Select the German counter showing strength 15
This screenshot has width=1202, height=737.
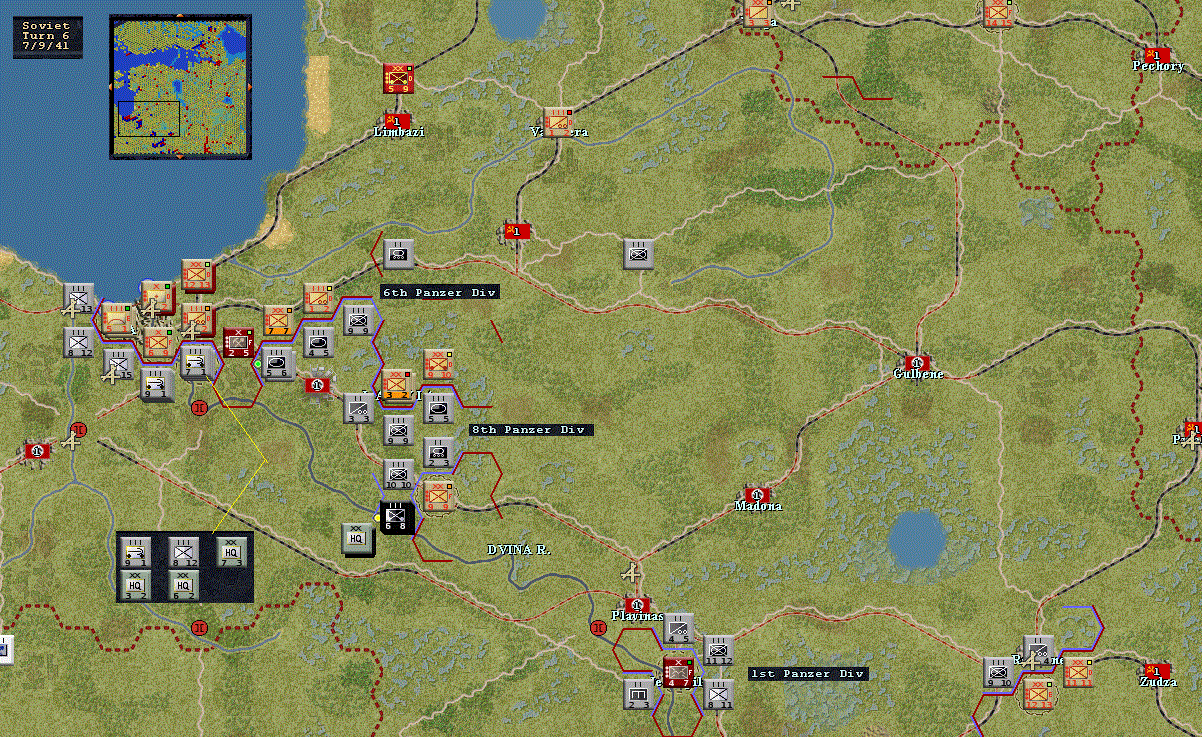click(118, 364)
